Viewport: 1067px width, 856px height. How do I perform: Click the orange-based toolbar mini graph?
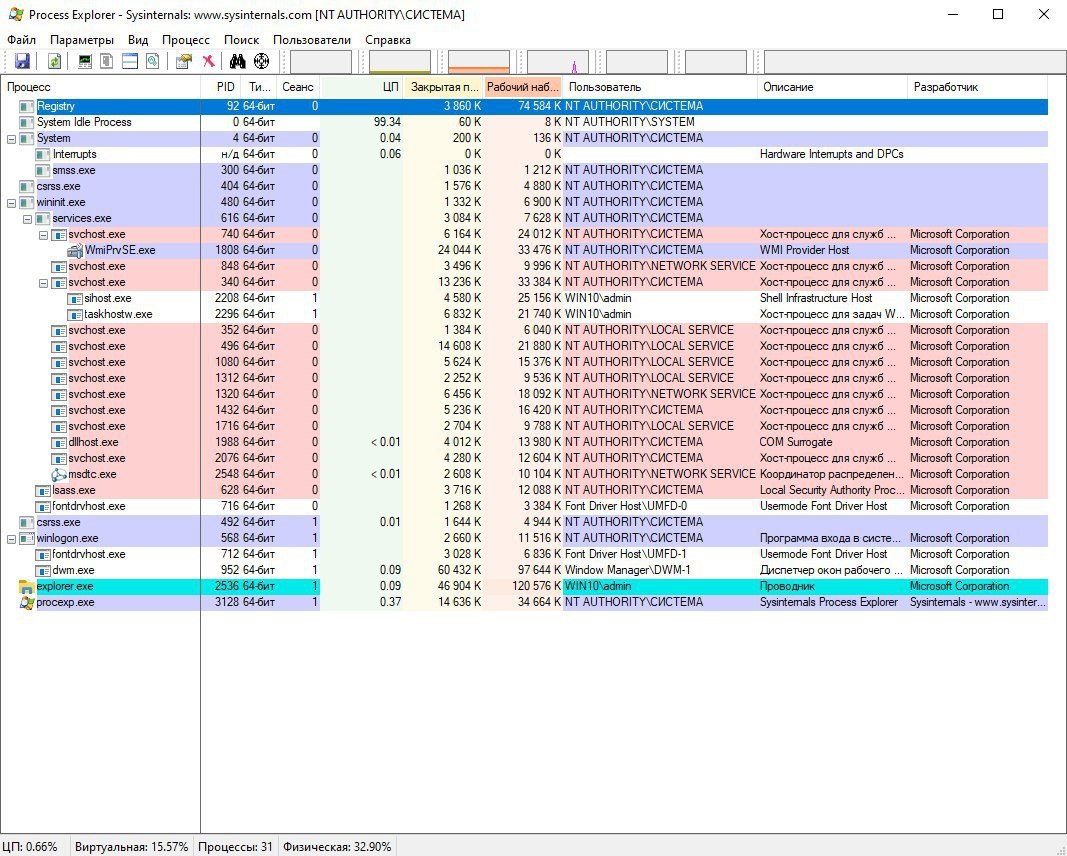(479, 61)
